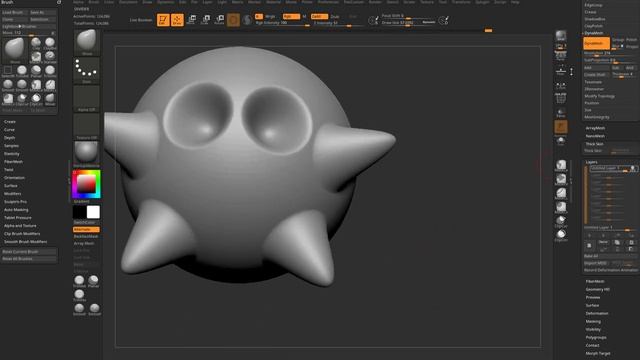Expand the Modify Topology section

[x=599, y=96]
